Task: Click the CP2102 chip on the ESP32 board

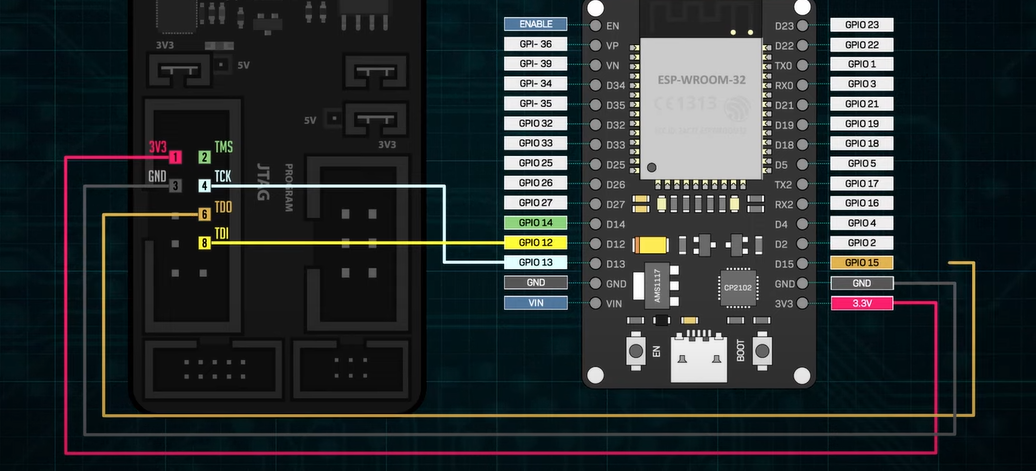Action: tap(738, 288)
